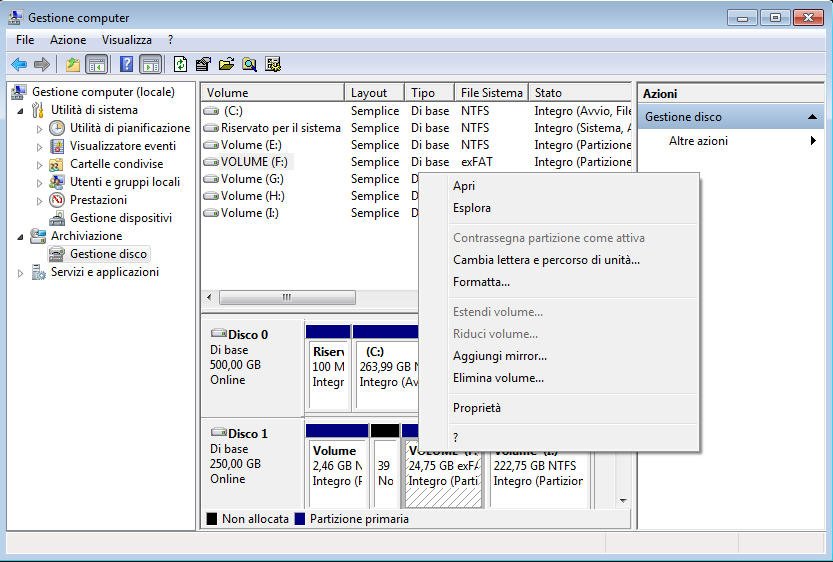Image resolution: width=833 pixels, height=562 pixels.
Task: Select Gestione dispositivi in tree
Action: tap(121, 218)
